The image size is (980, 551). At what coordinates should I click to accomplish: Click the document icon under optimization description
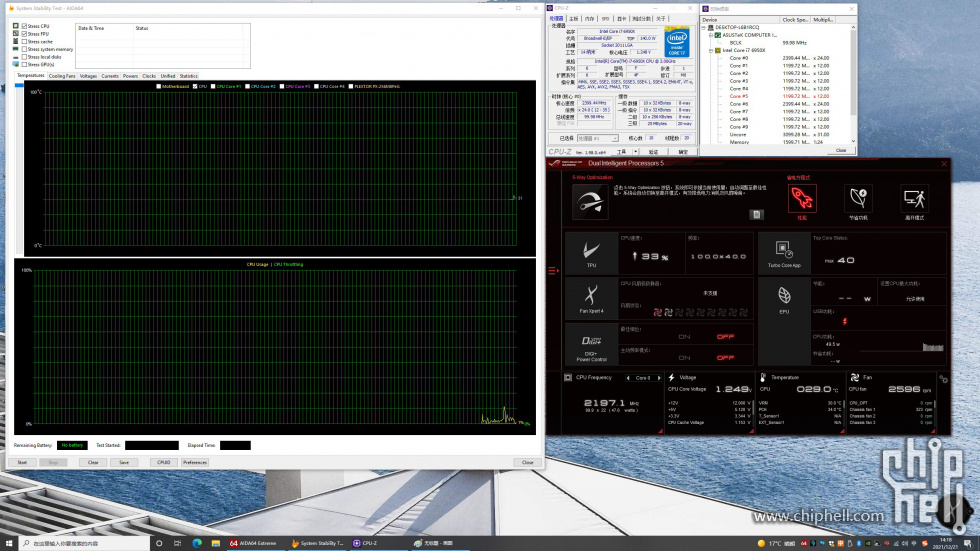pos(756,215)
